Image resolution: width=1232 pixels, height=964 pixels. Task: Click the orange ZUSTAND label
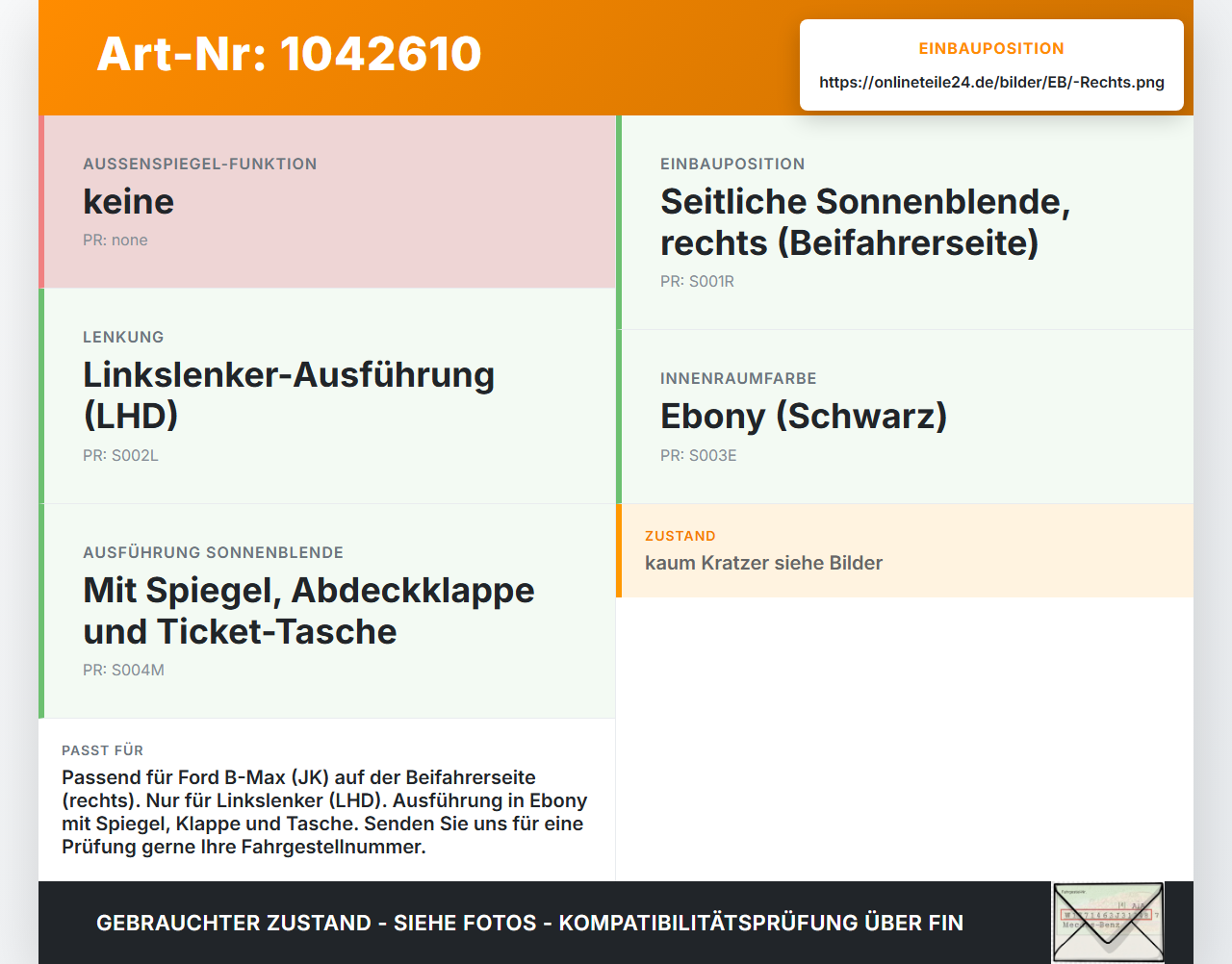point(680,536)
